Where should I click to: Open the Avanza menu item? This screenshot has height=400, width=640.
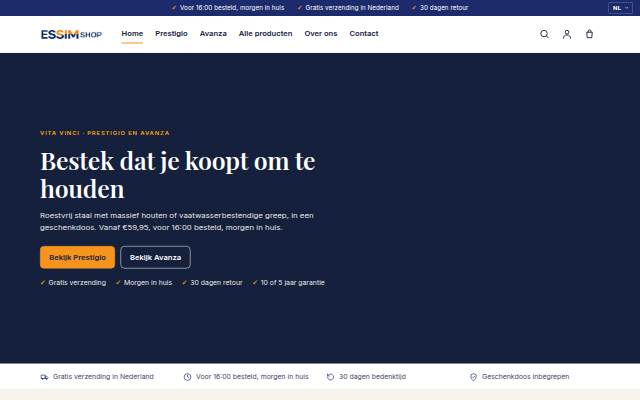tap(213, 34)
